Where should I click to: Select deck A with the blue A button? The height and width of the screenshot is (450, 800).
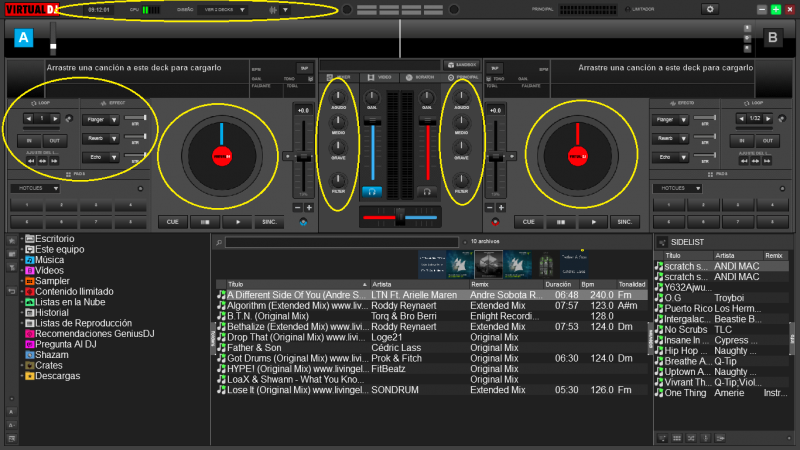point(23,38)
